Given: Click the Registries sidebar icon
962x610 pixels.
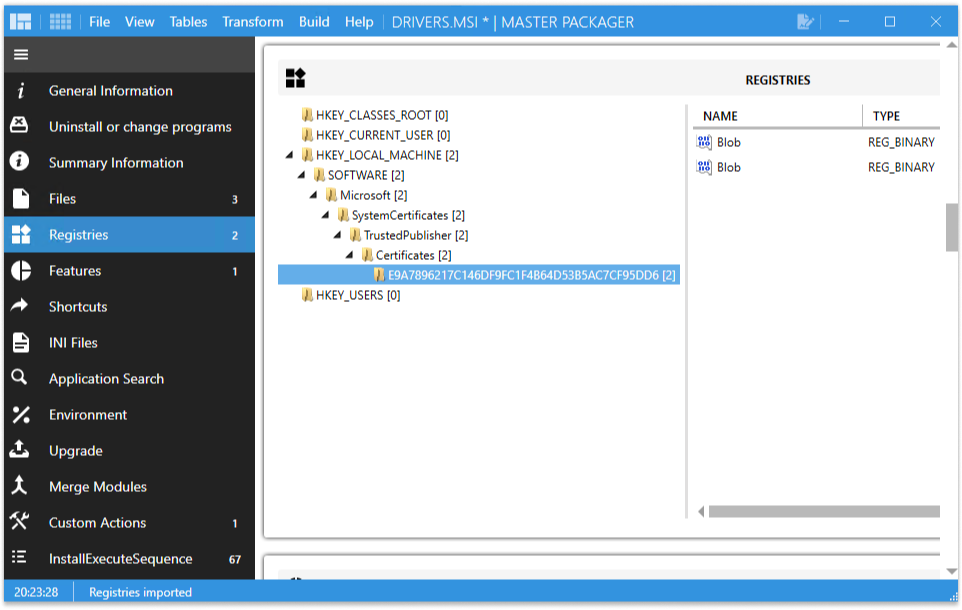Looking at the screenshot, I should [21, 234].
